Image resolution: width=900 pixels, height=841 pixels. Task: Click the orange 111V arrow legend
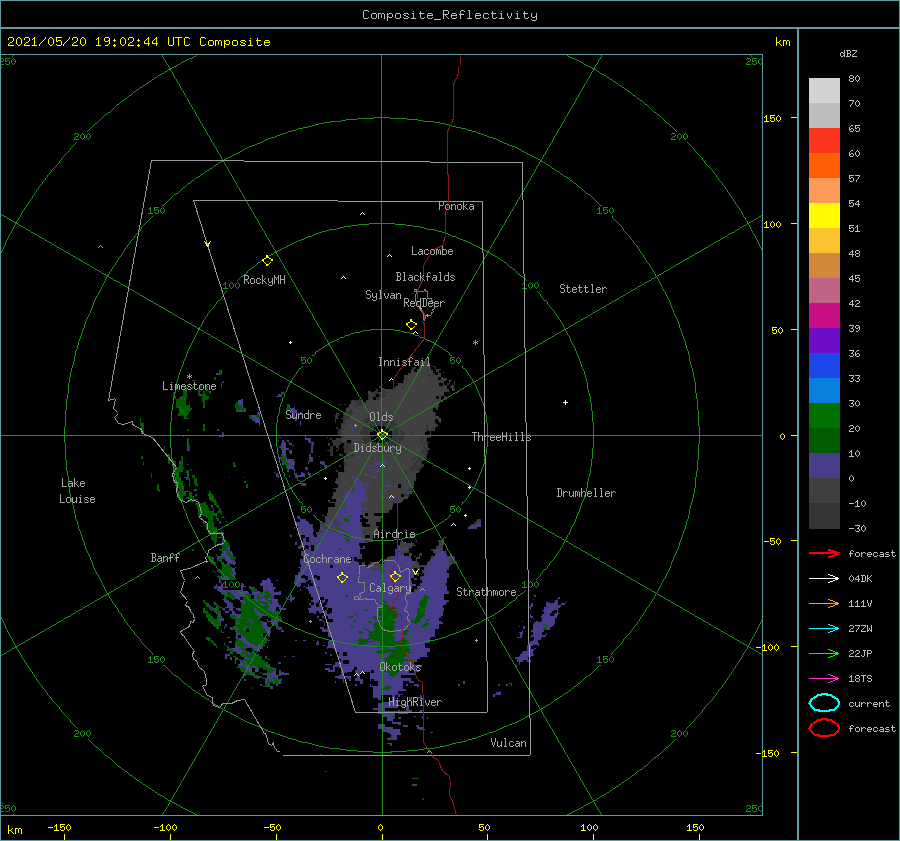(x=824, y=603)
